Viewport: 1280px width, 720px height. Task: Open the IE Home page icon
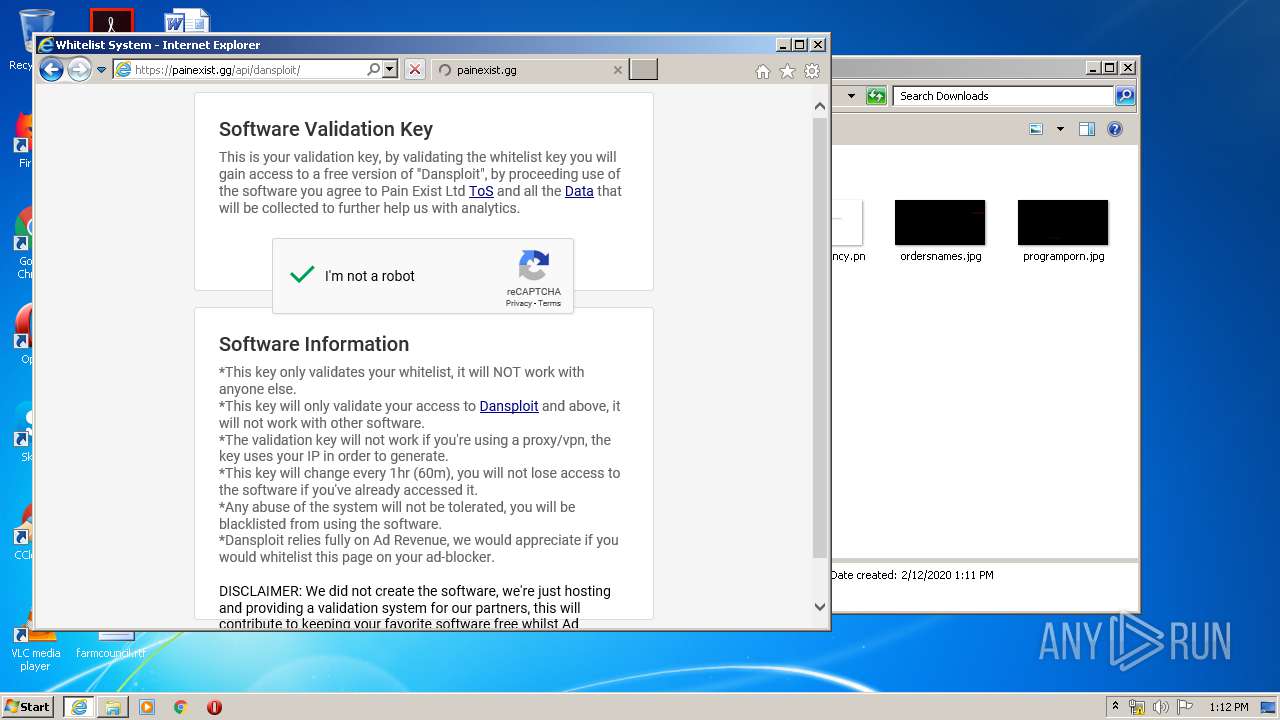(763, 71)
